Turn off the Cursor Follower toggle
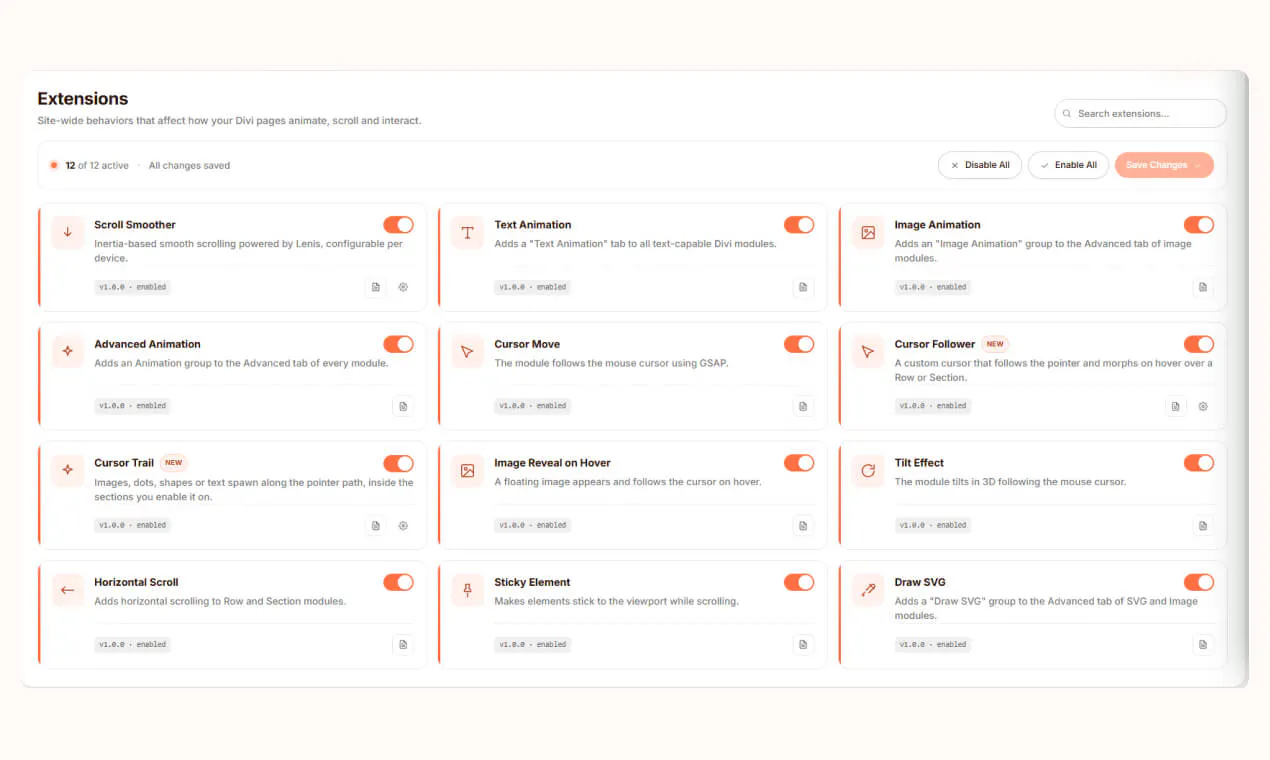This screenshot has height=760, width=1270. 1199,344
